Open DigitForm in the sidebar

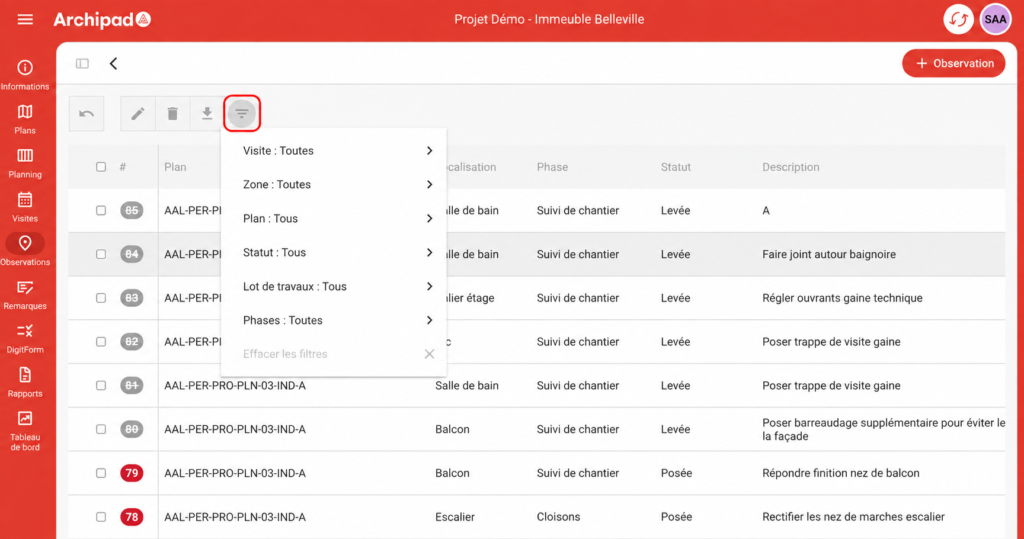click(25, 338)
